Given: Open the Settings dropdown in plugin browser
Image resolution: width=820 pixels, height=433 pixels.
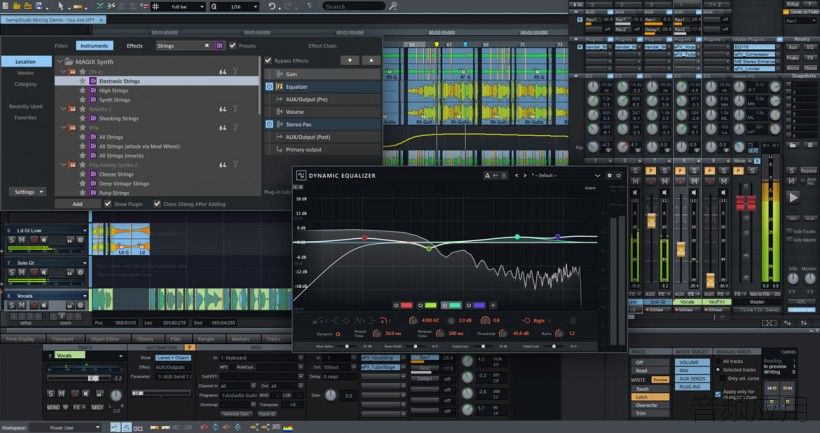Looking at the screenshot, I should [27, 192].
